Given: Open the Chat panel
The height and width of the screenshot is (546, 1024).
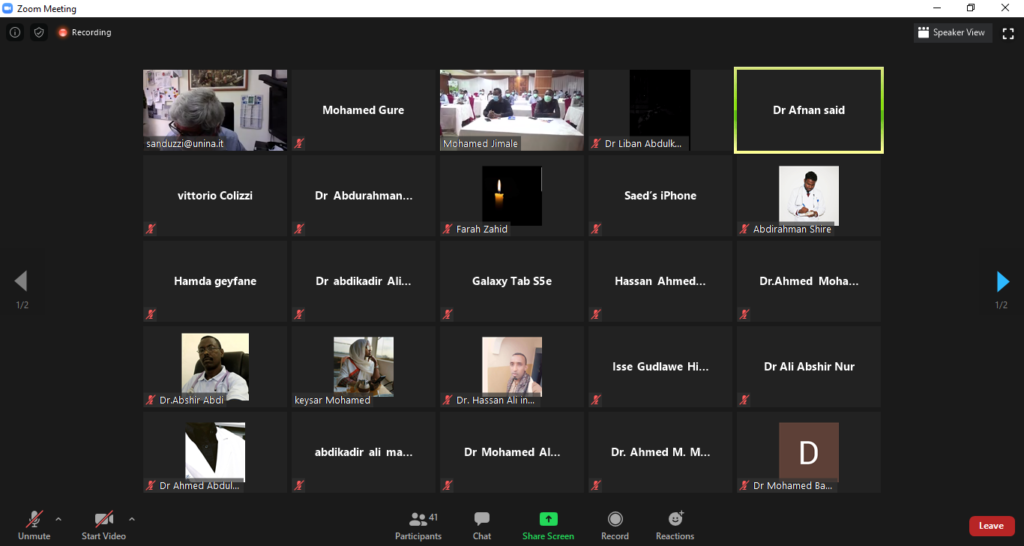Looking at the screenshot, I should pyautogui.click(x=482, y=525).
